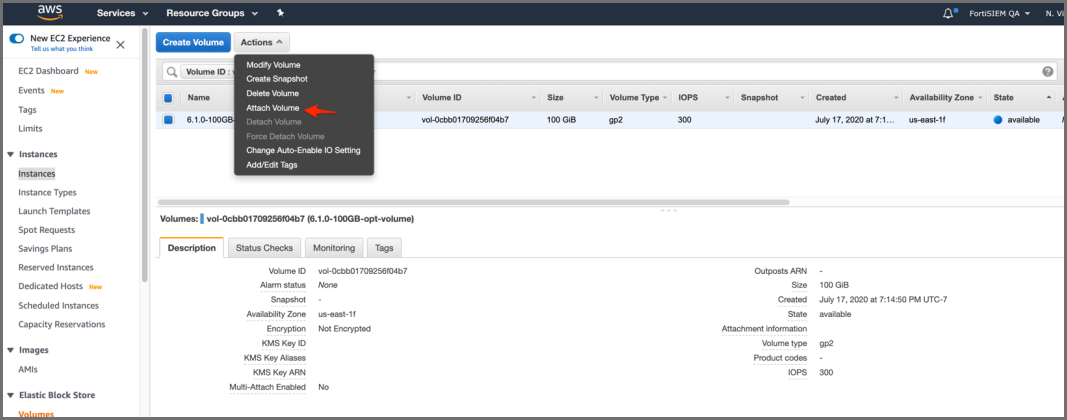Open Launch Templates in sidebar
This screenshot has height=420, width=1067.
coord(54,211)
